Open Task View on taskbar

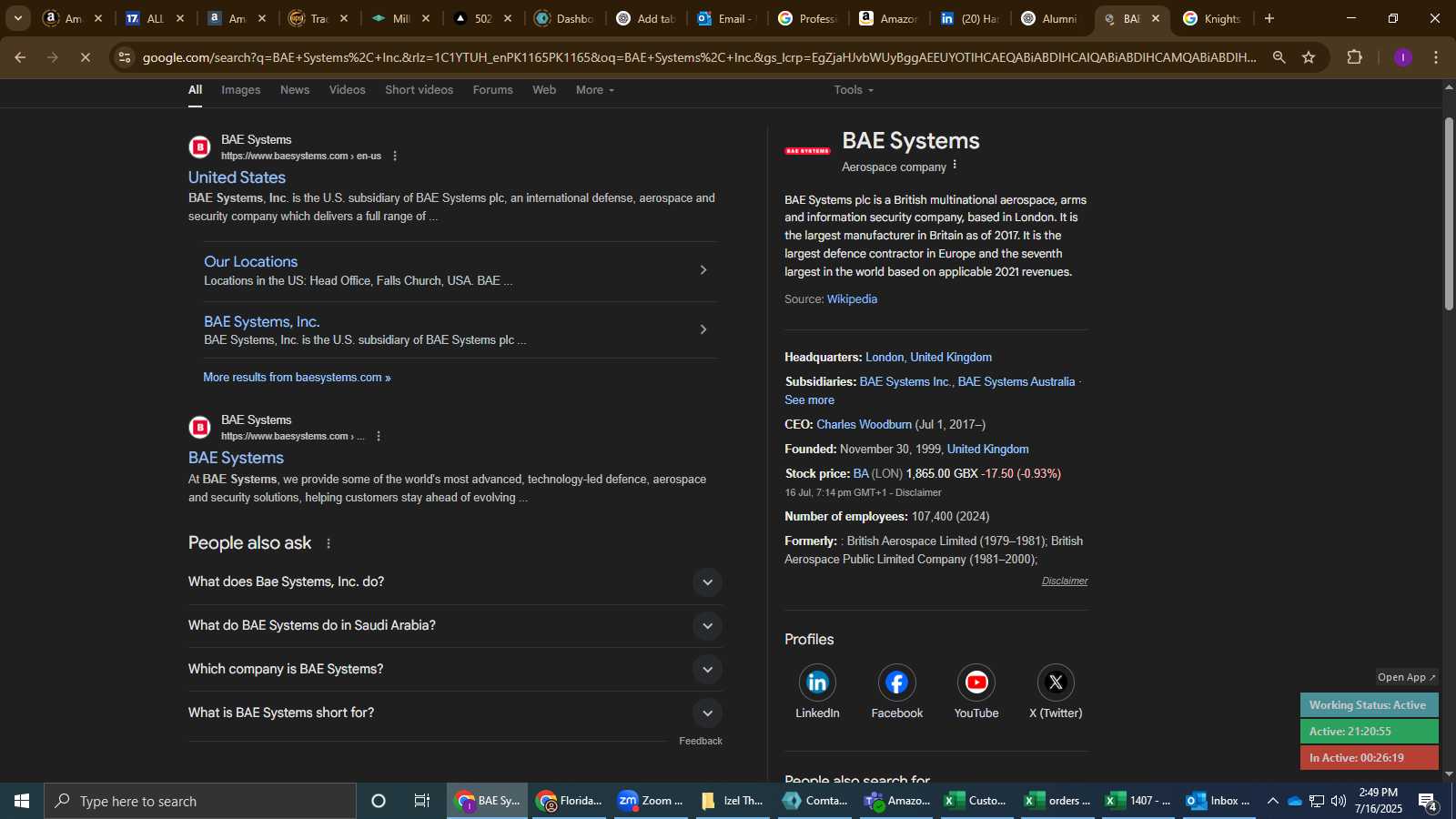[422, 801]
